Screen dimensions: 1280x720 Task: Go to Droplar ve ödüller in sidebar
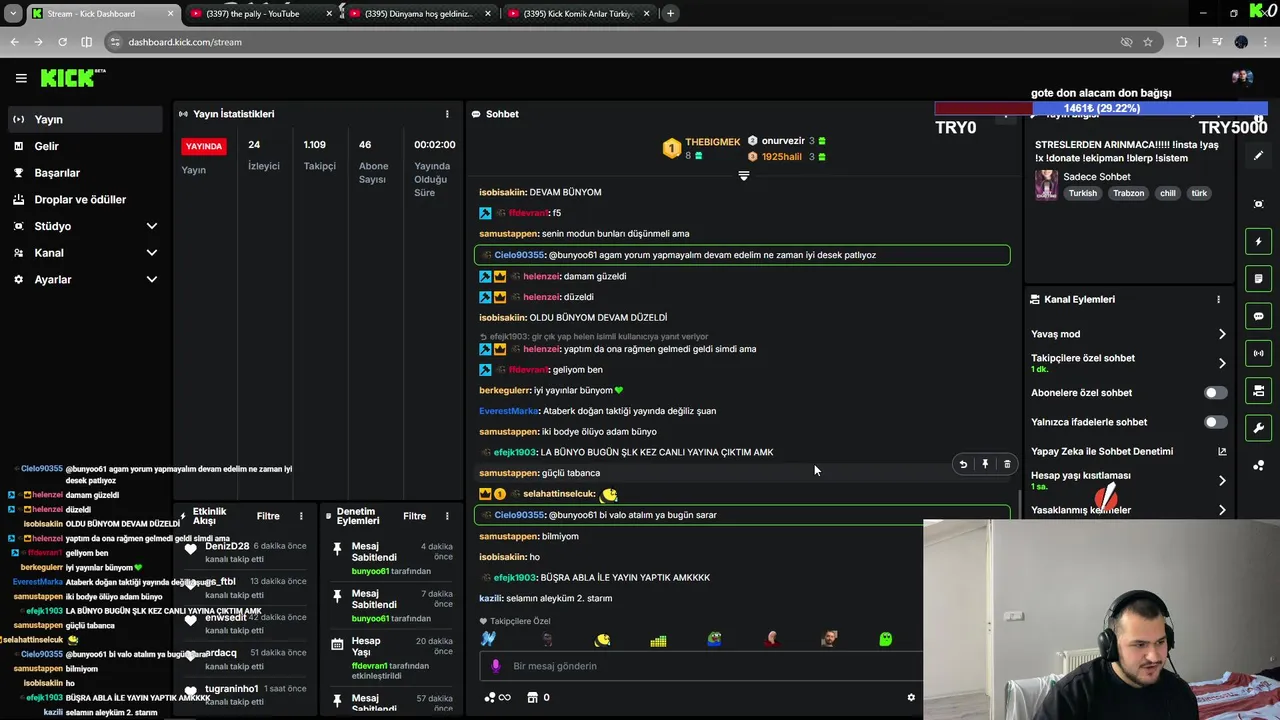pyautogui.click(x=85, y=199)
